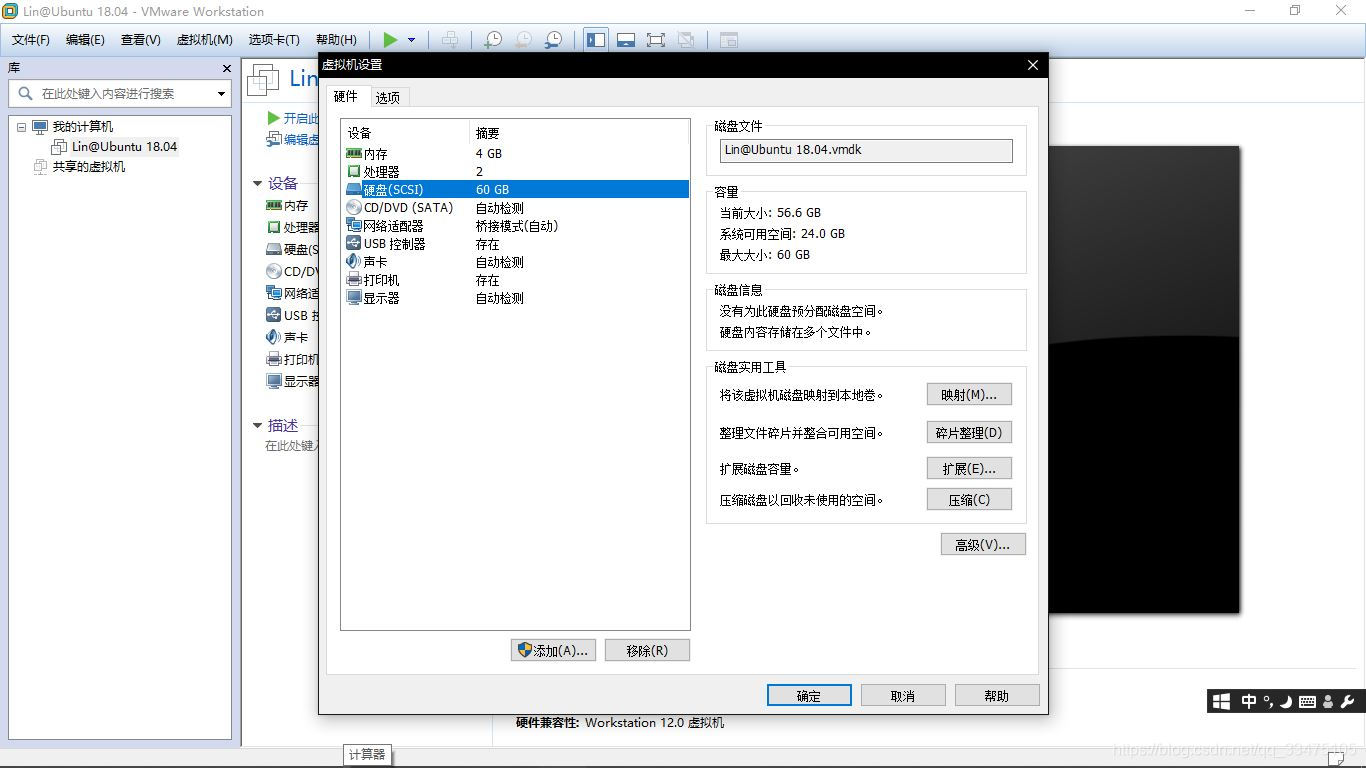The height and width of the screenshot is (768, 1366).
Task: Select the 硬盘(SCSI) row
Action: tap(515, 189)
